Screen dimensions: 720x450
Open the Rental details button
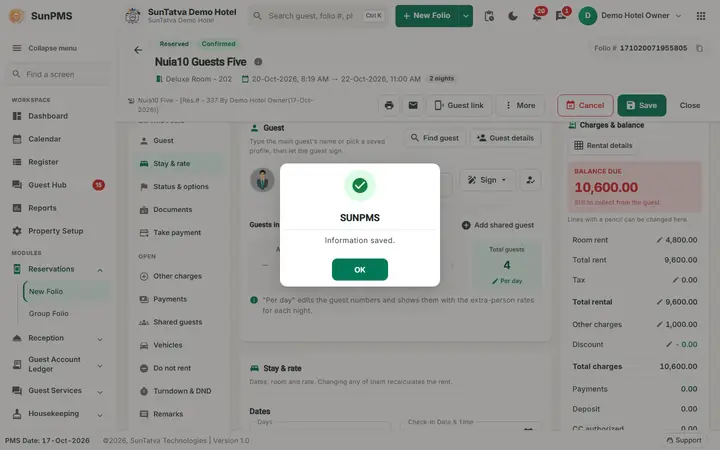(x=603, y=146)
